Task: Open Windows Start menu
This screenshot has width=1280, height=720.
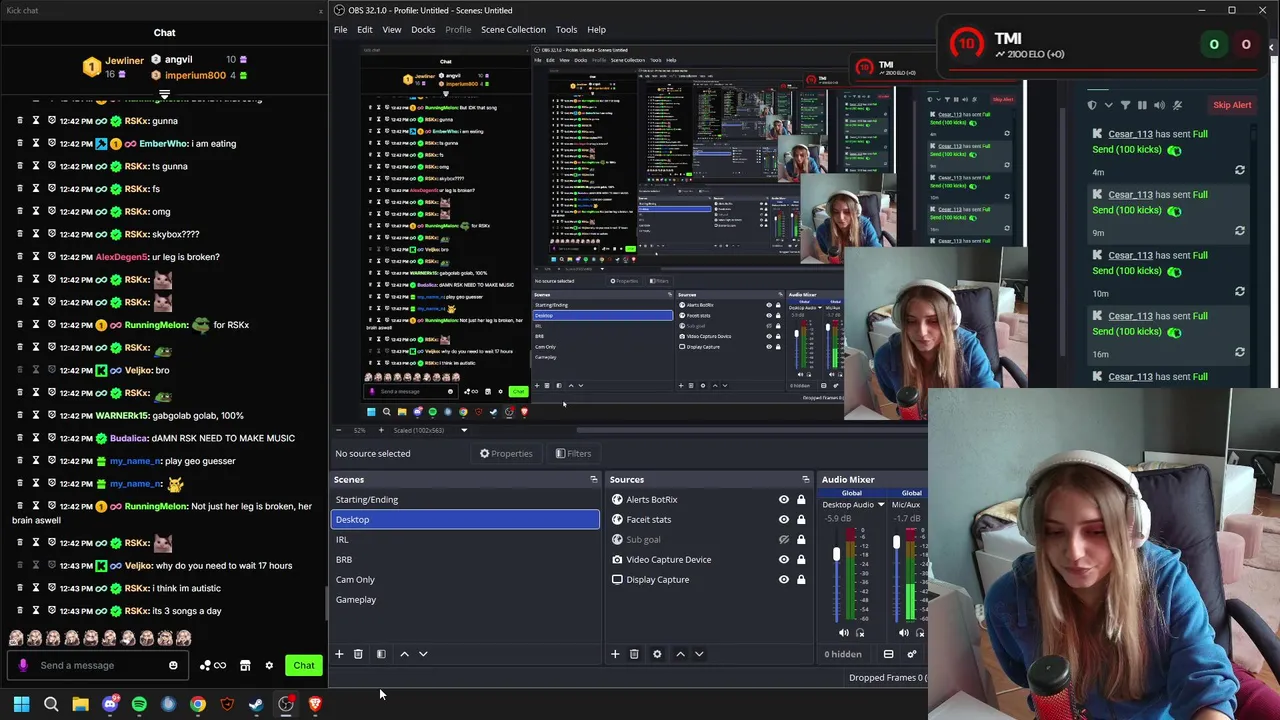Action: [21, 705]
